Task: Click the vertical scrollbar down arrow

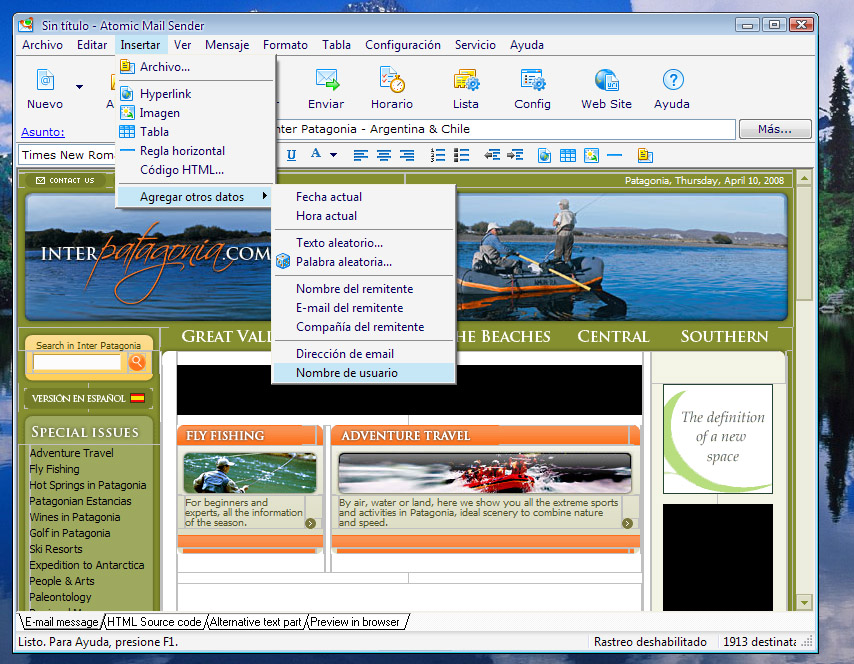Action: click(804, 602)
